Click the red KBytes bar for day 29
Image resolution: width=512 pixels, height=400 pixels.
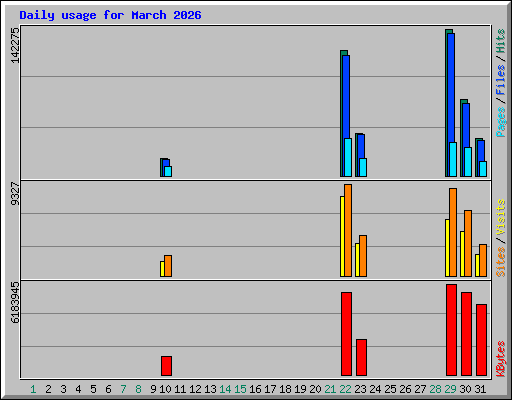[451, 330]
